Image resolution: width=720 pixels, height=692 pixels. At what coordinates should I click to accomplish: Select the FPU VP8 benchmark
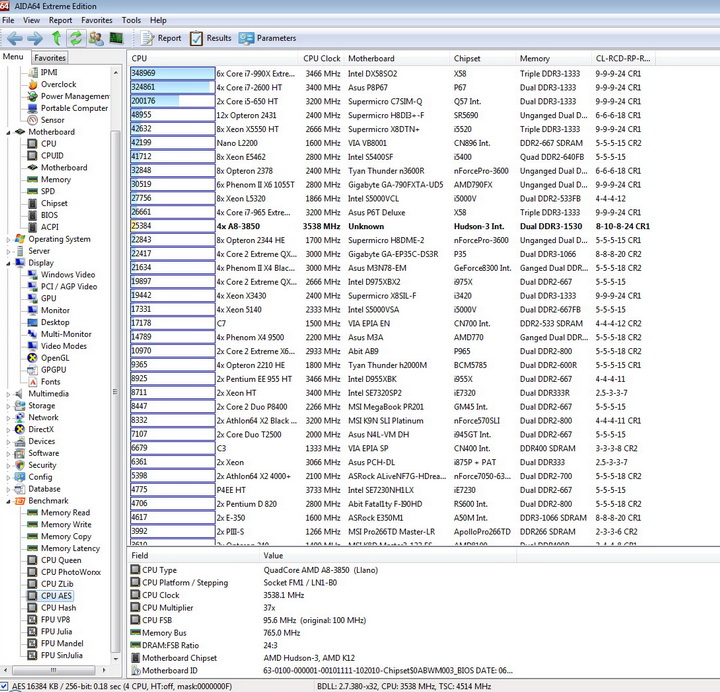pos(49,619)
